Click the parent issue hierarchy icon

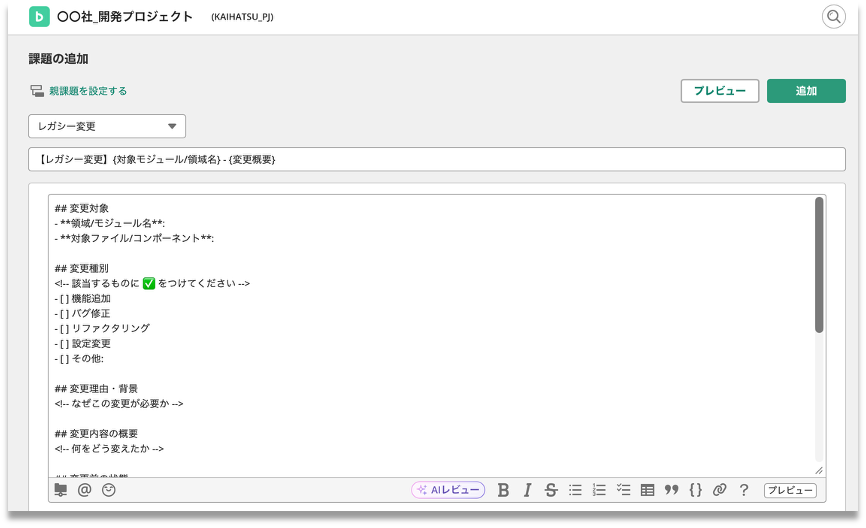tap(37, 91)
